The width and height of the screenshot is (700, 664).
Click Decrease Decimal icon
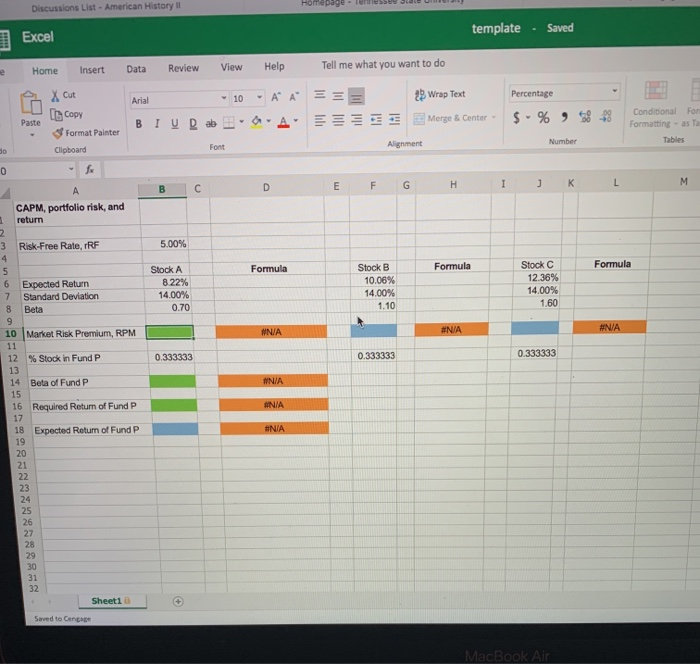(605, 116)
